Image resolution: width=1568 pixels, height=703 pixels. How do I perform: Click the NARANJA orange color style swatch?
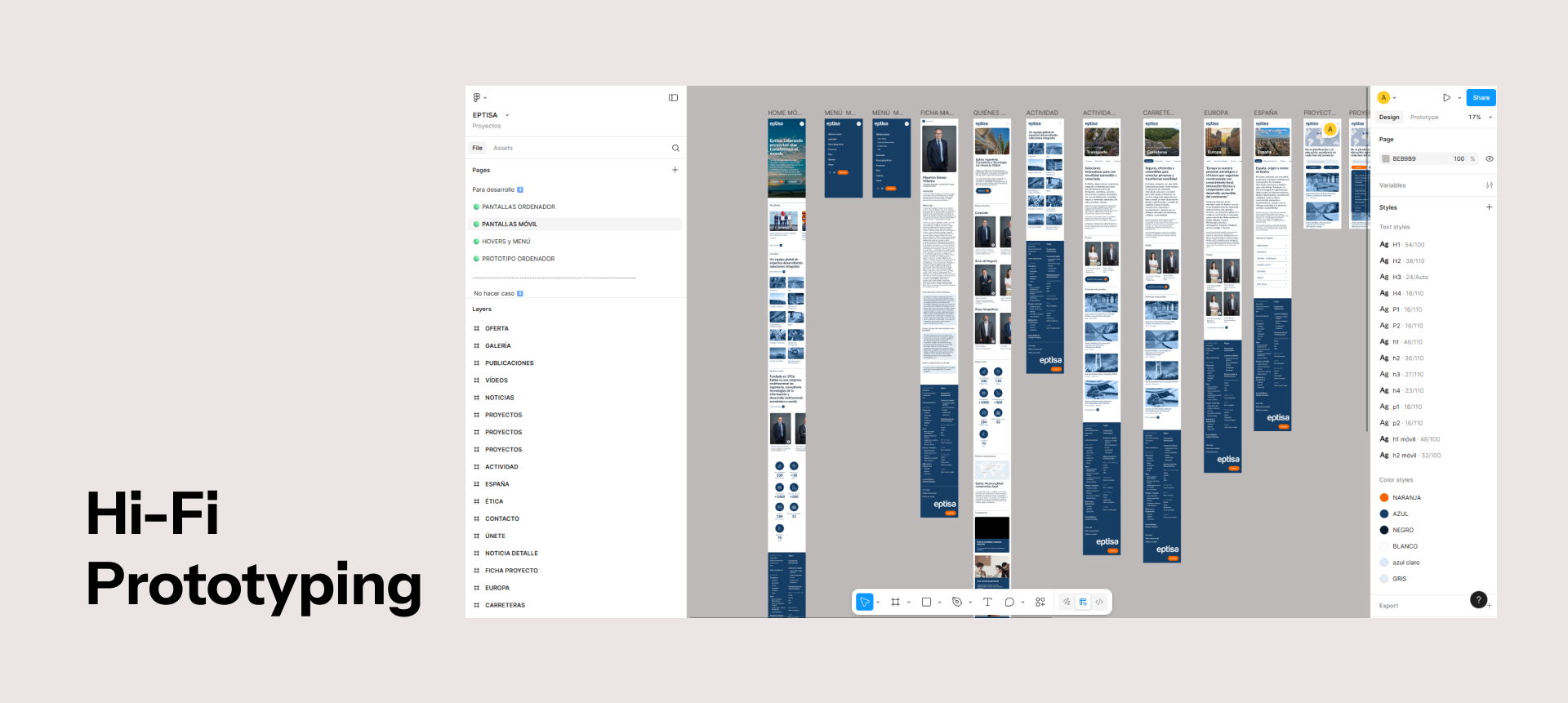click(1384, 497)
